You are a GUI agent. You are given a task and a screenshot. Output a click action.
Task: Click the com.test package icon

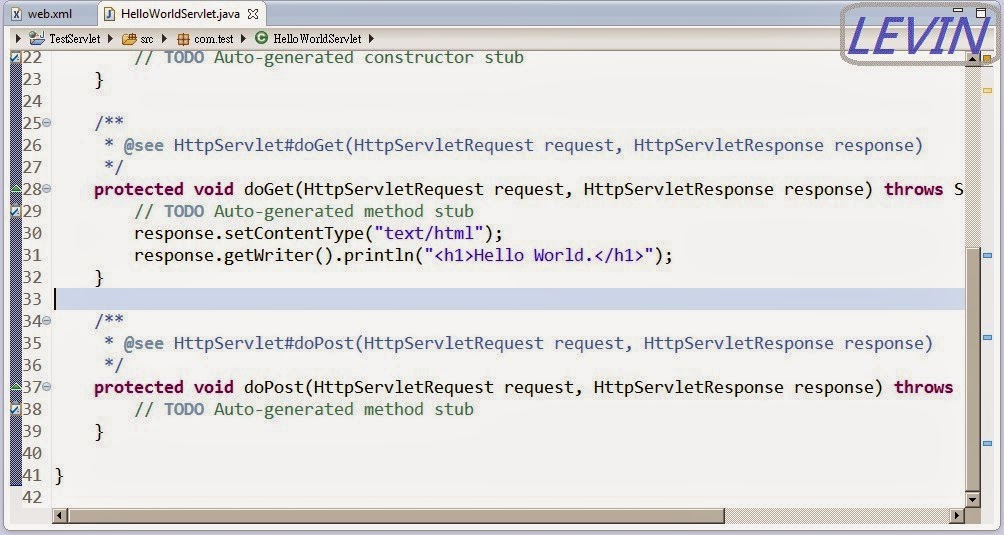(x=184, y=39)
